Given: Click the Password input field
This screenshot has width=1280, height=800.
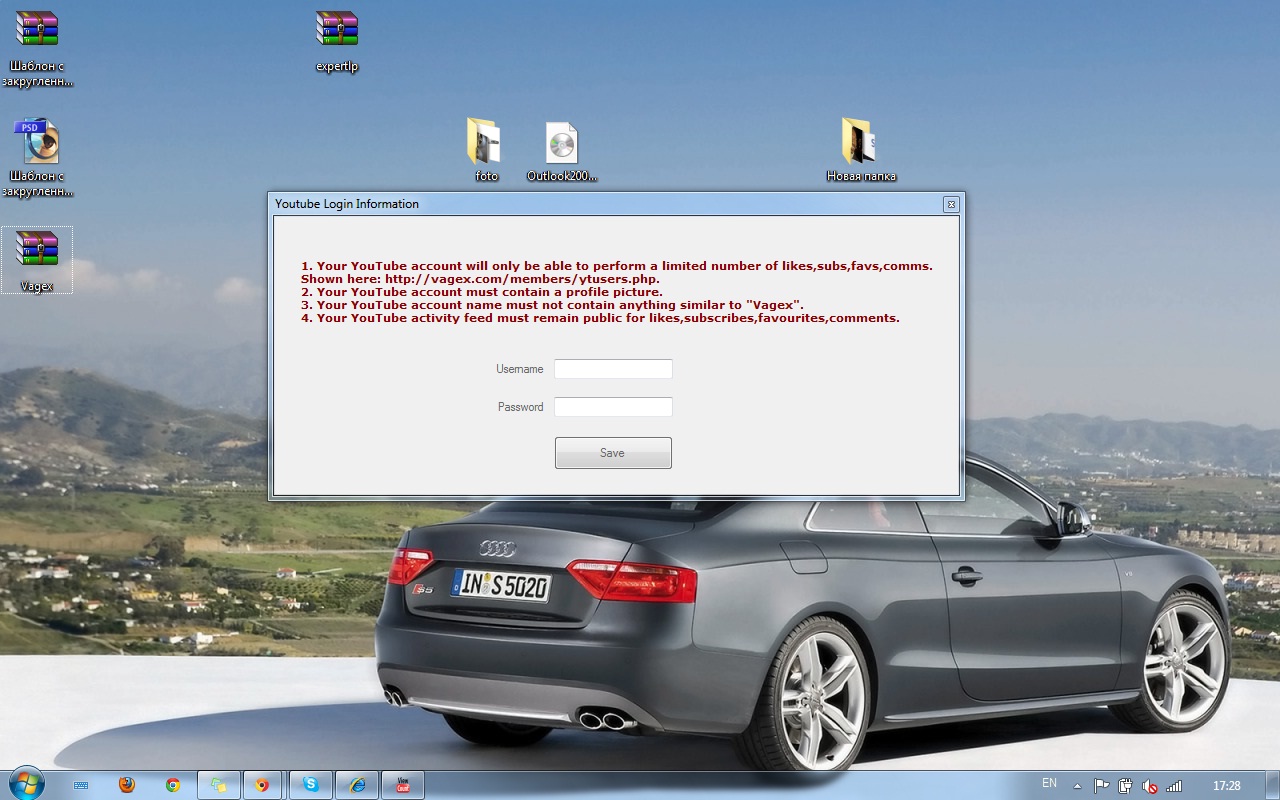Looking at the screenshot, I should click(613, 407).
